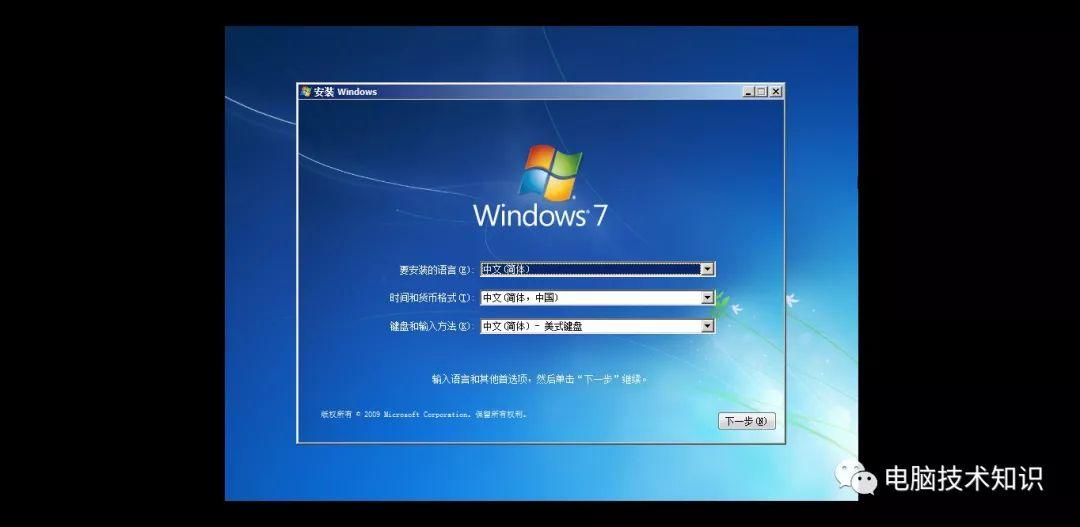Click the 键盘和输入方法 label
Image resolution: width=1080 pixels, height=527 pixels.
(432, 327)
